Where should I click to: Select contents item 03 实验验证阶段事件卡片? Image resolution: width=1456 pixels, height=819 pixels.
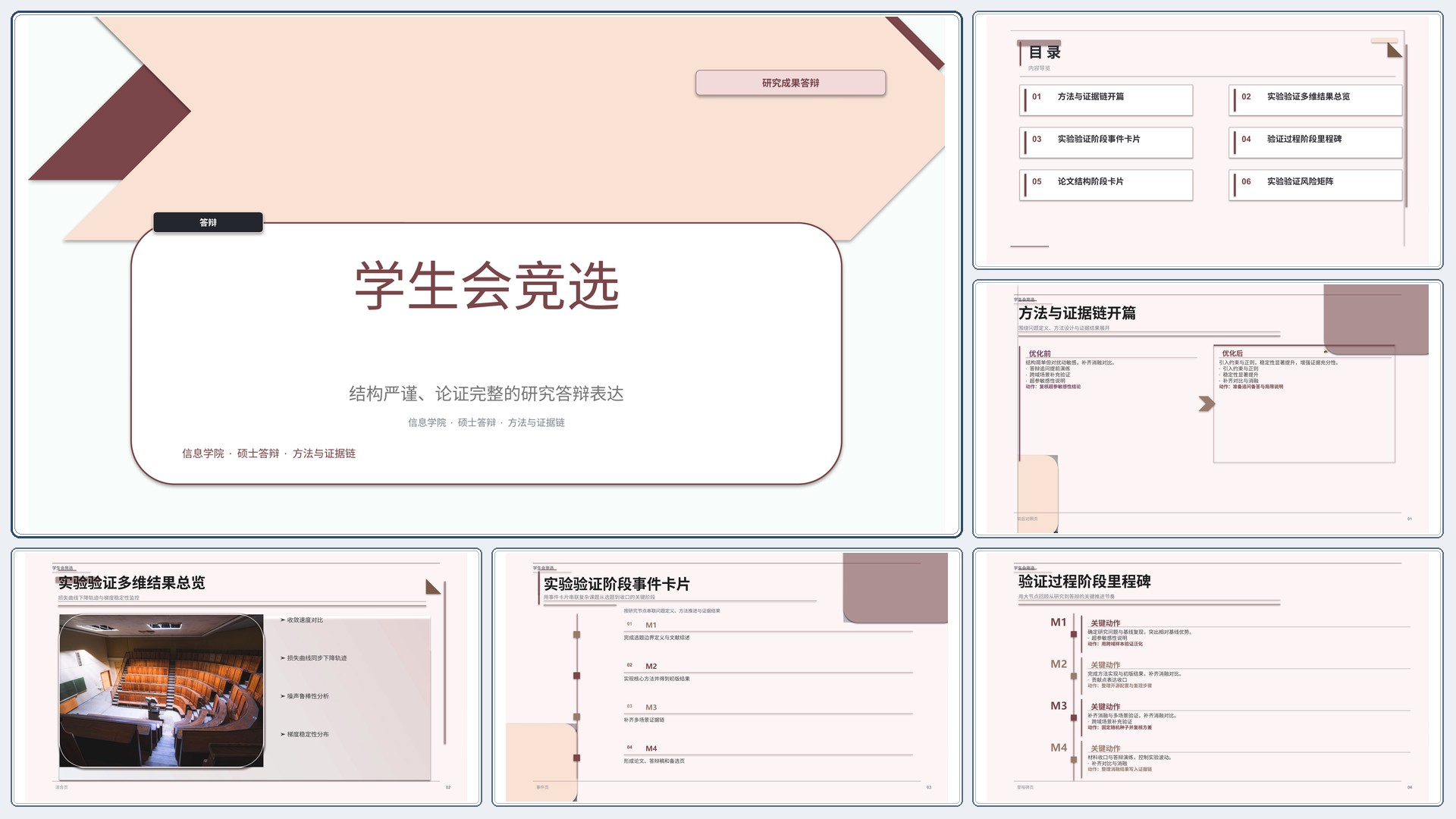1106,143
